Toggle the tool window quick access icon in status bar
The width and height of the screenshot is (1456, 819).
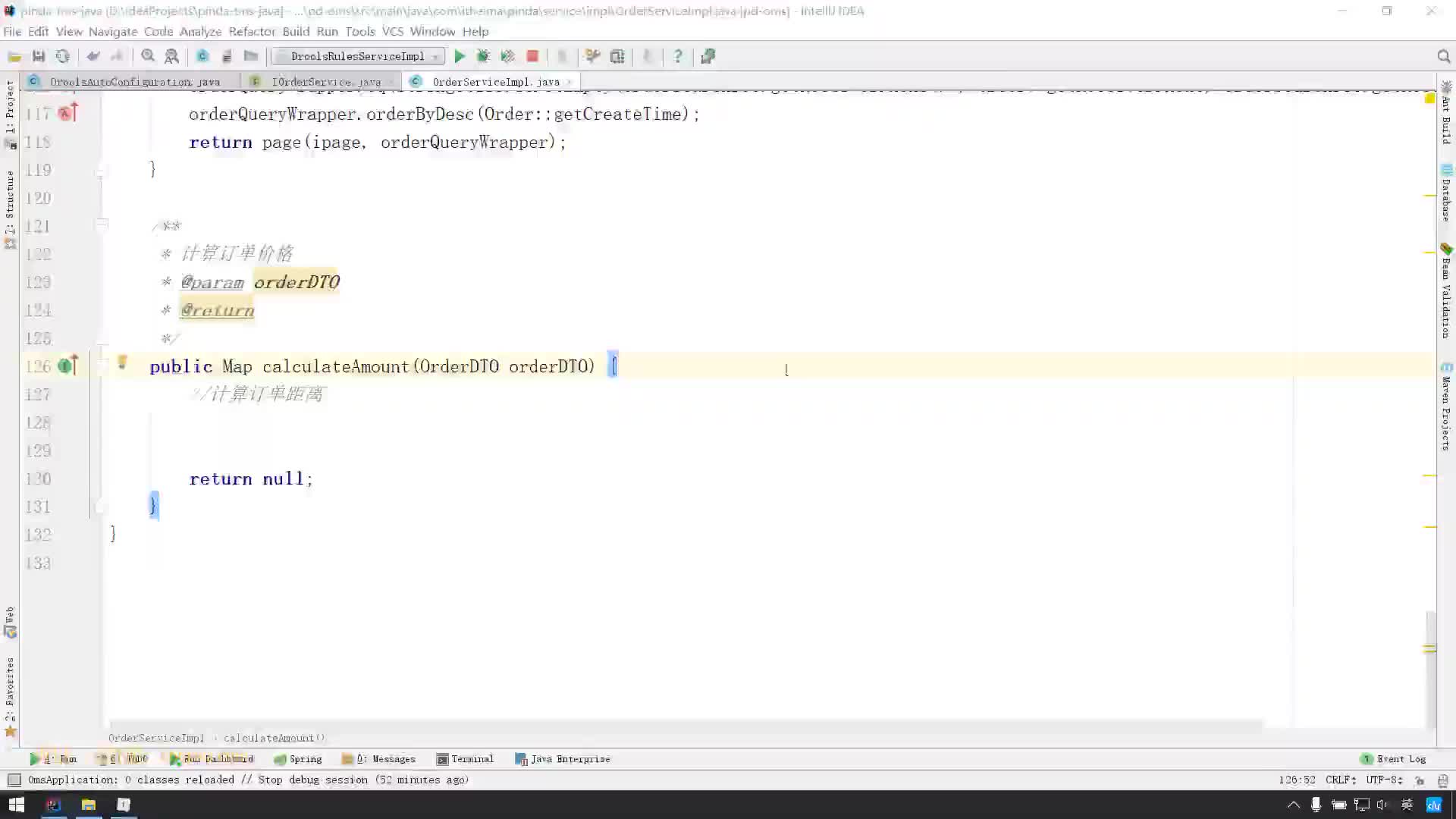[14, 780]
